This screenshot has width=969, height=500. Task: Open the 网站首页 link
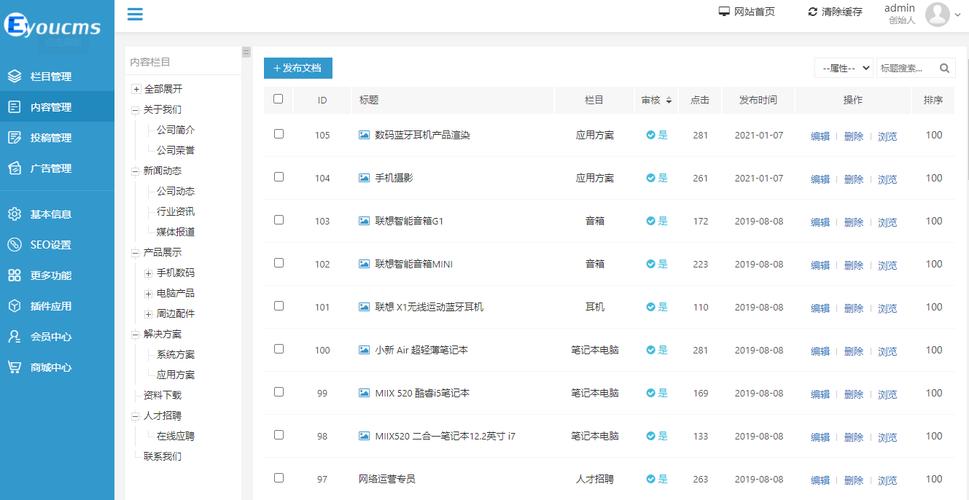click(x=747, y=12)
